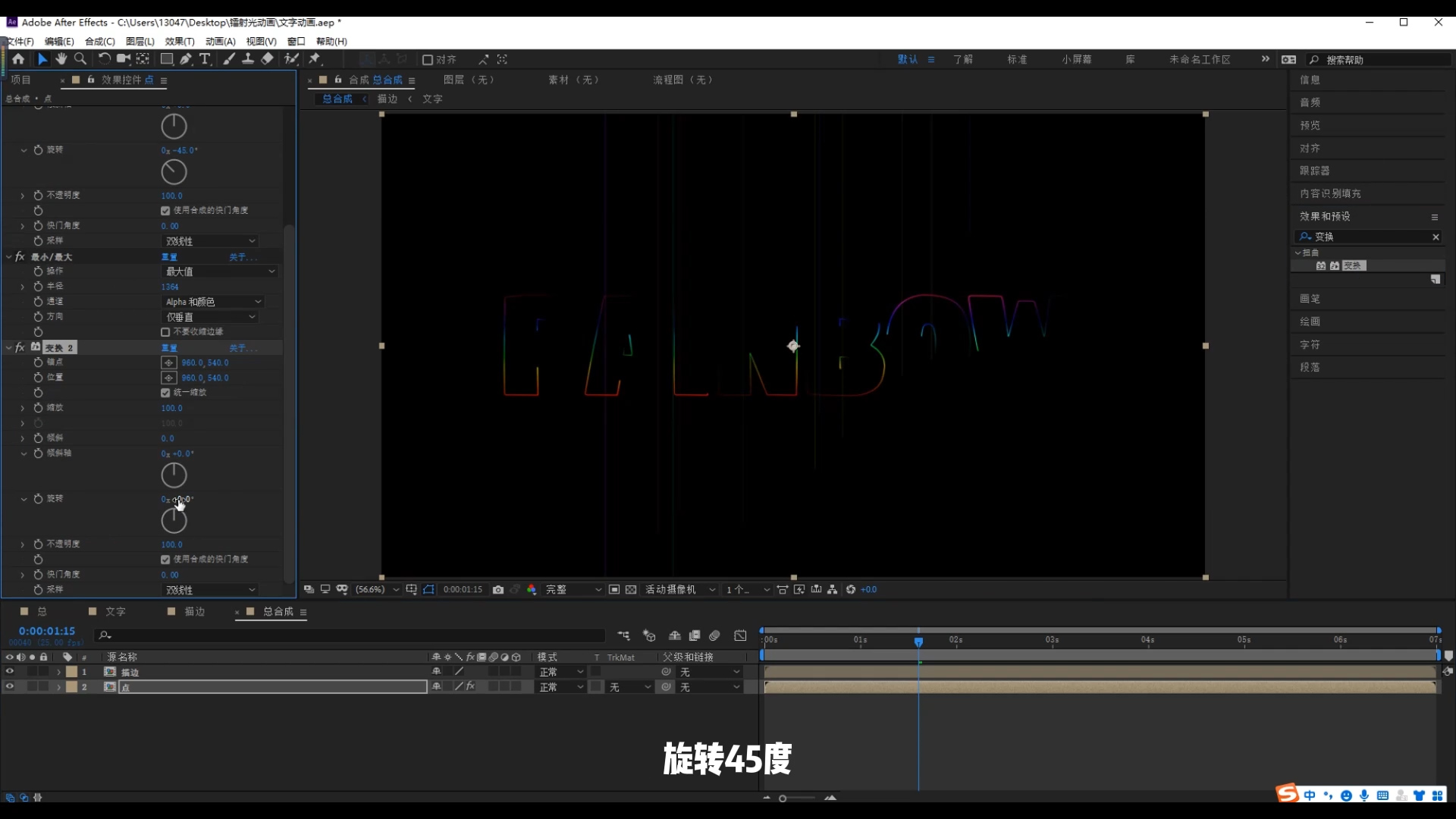Select the Puppet Pin tool

[x=315, y=59]
